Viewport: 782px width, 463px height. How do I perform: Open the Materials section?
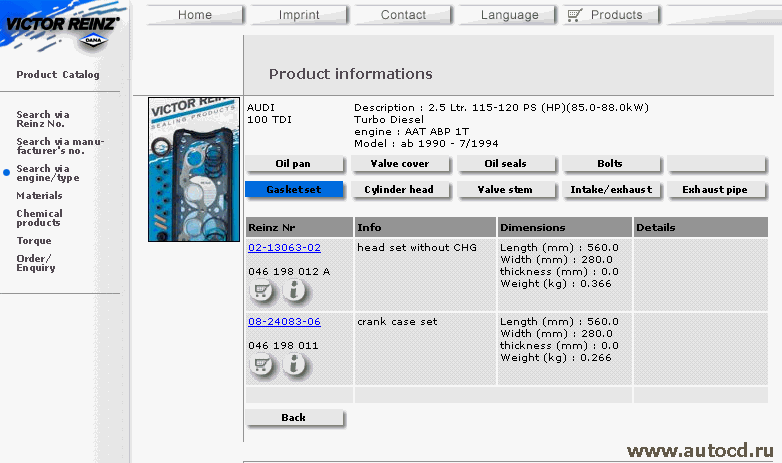[39, 196]
